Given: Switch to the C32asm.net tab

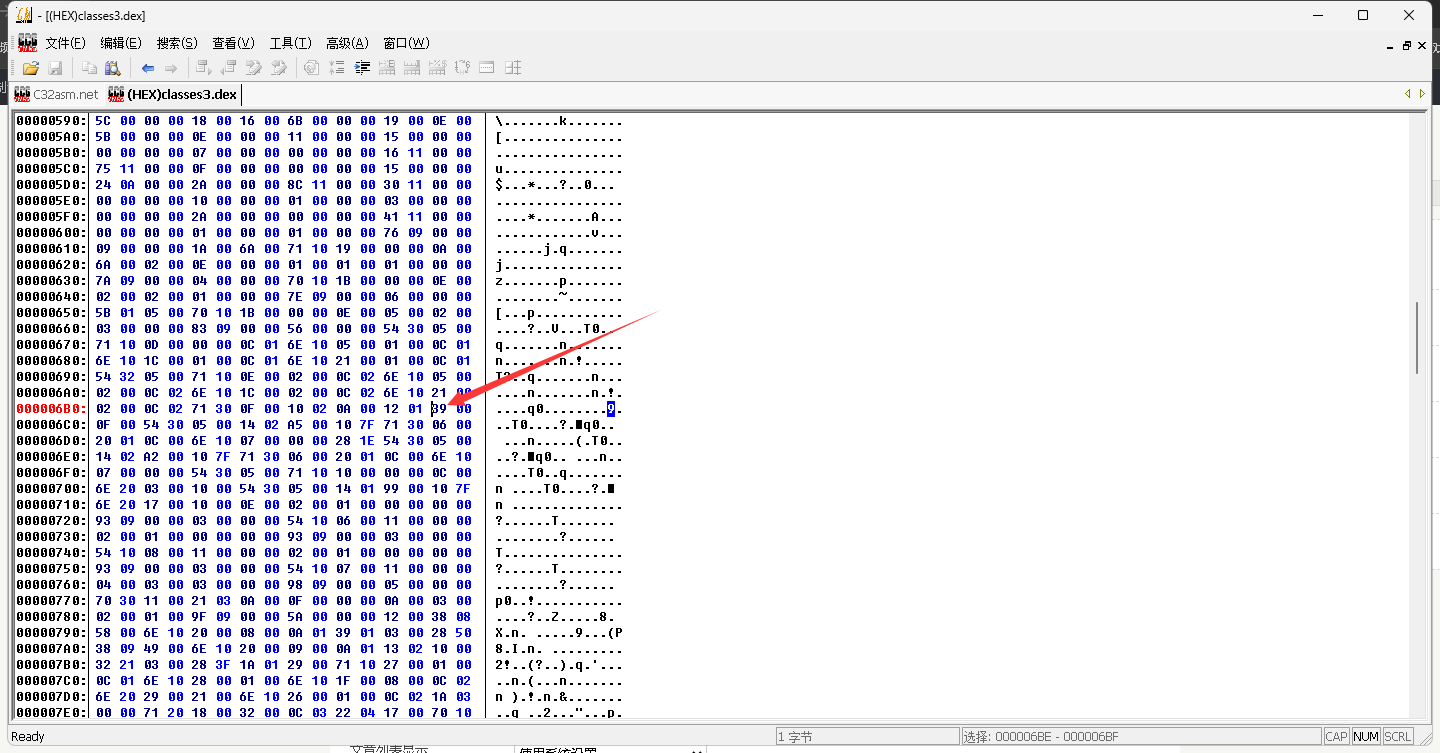Looking at the screenshot, I should pos(56,94).
